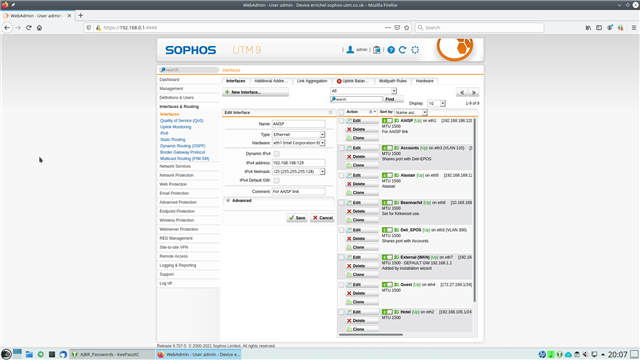Open the Type Ethernet dropdown

coord(298,134)
